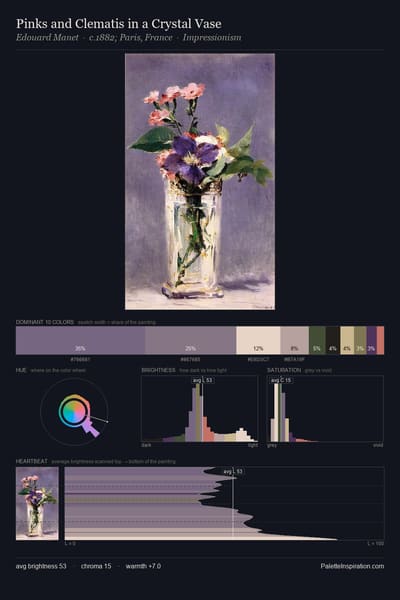The height and width of the screenshot is (600, 400).
Task: Pick the 8% taupe color swatch
Action: pos(295,340)
